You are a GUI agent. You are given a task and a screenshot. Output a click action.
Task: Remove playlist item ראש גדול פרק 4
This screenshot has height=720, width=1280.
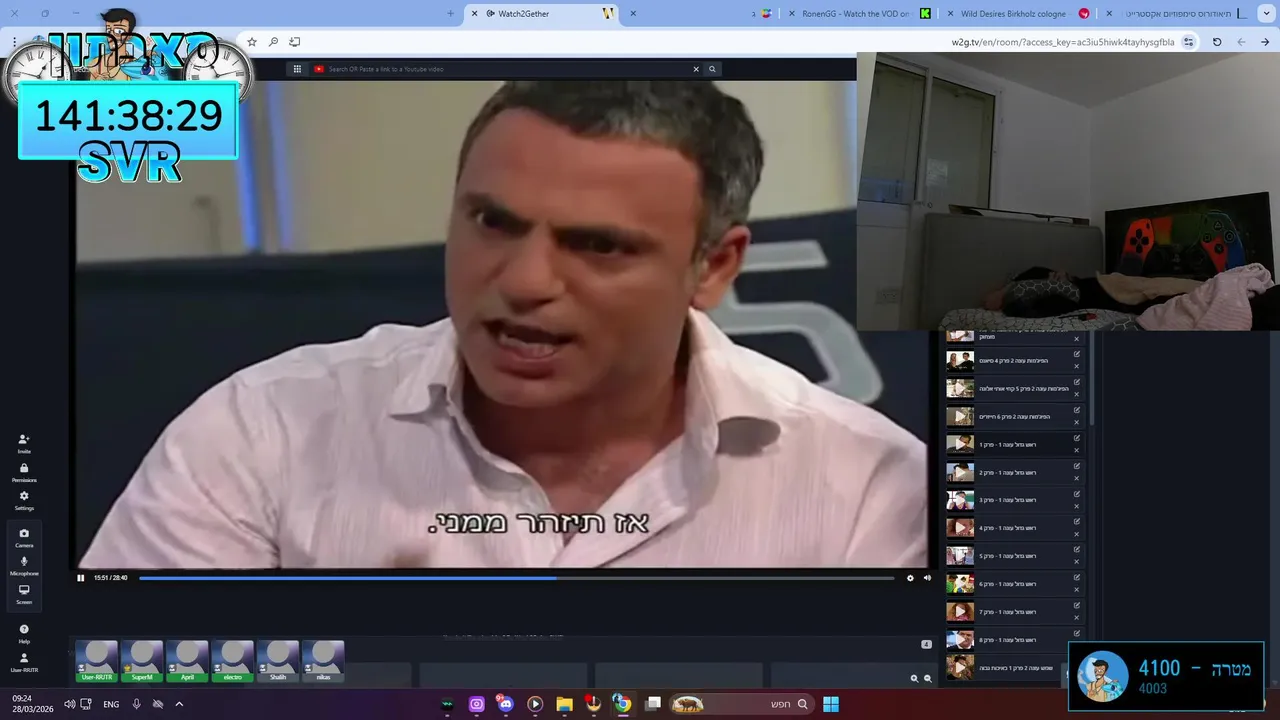tap(1077, 534)
